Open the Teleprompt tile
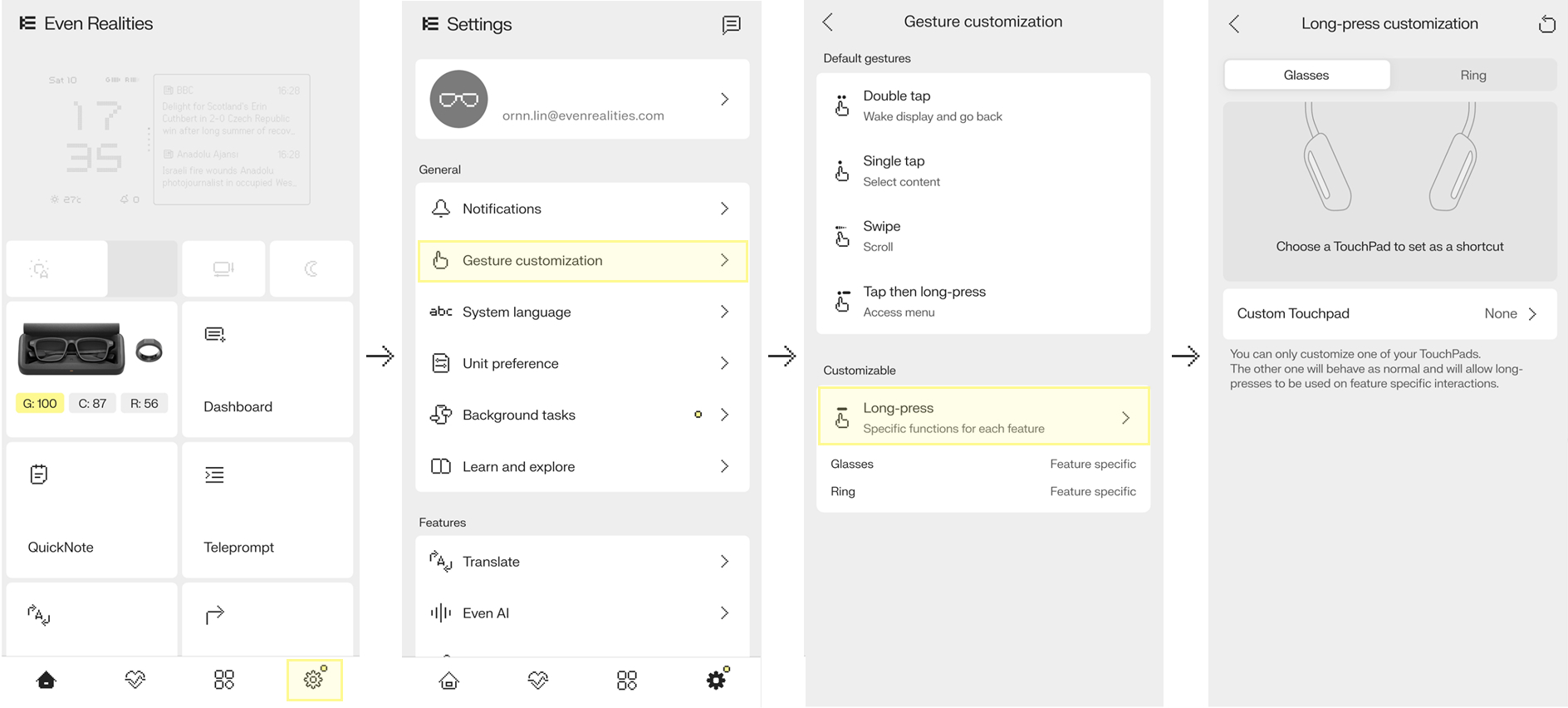 tap(267, 510)
